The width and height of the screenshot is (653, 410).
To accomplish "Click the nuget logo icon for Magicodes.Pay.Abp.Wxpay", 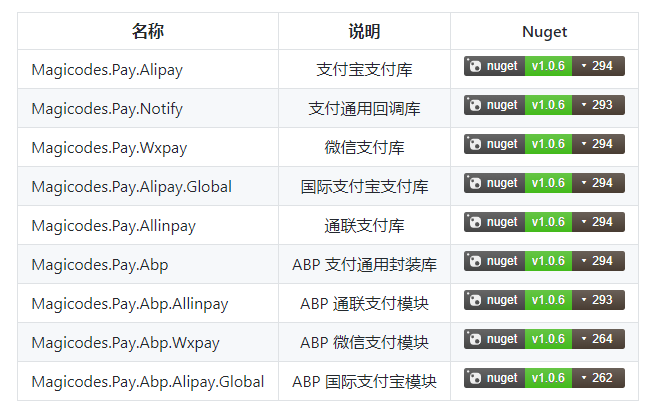I will 475,339.
